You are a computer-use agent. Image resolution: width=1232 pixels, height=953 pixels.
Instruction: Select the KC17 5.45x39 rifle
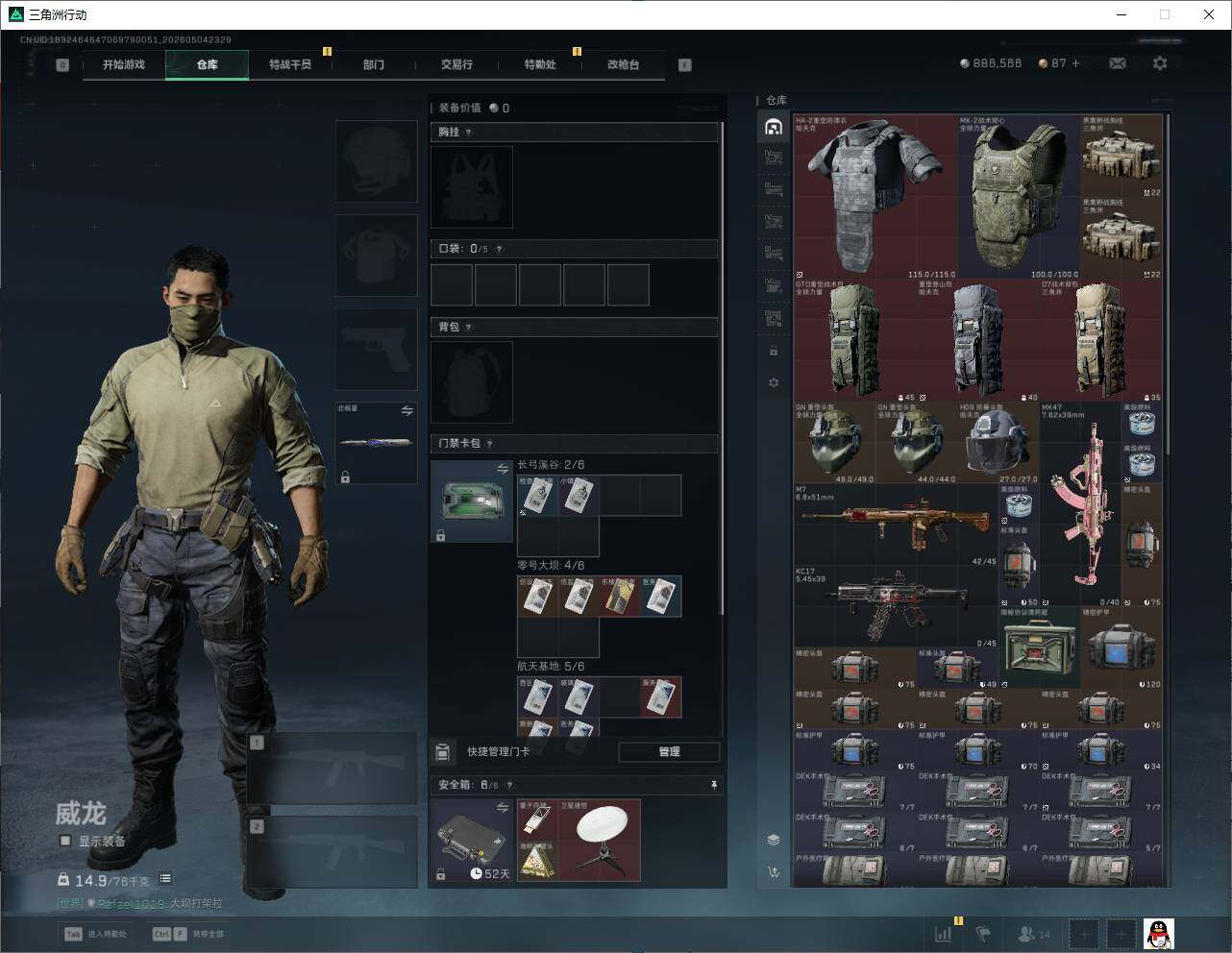pyautogui.click(x=896, y=606)
